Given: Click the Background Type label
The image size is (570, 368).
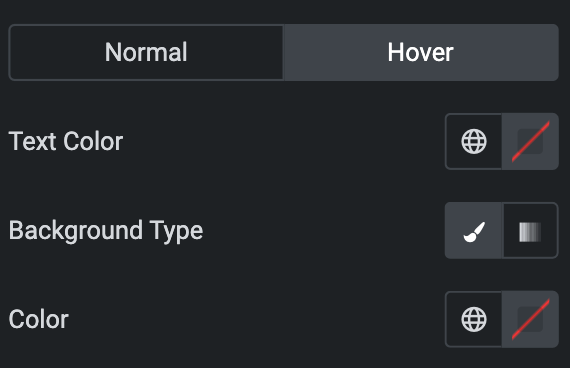Looking at the screenshot, I should pos(106,231).
